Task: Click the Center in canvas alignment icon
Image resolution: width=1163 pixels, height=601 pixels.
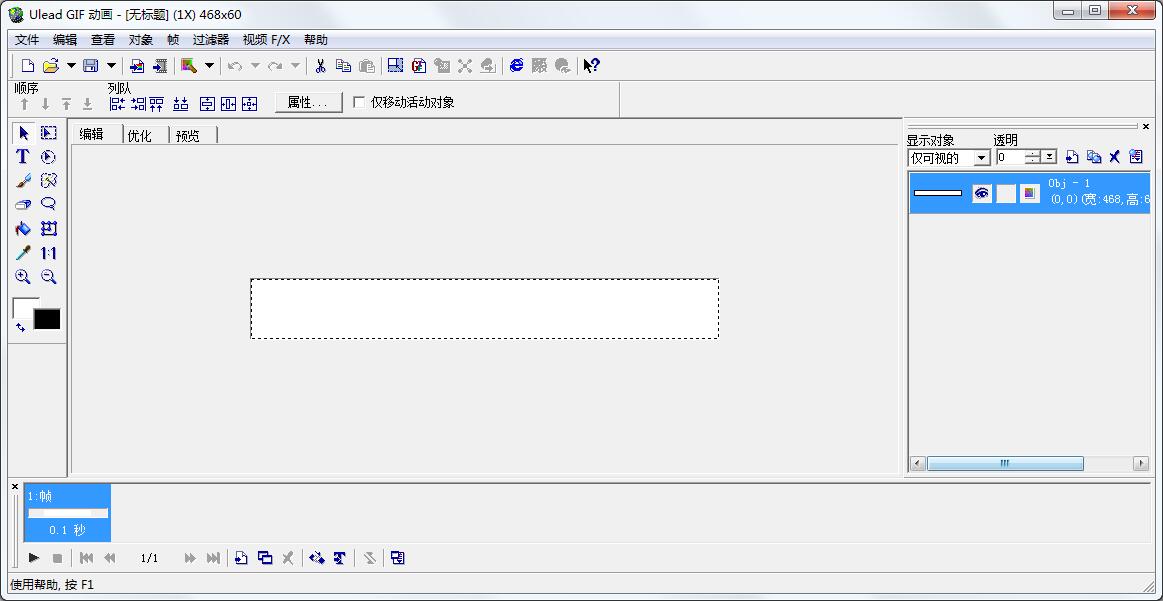Action: pos(249,104)
